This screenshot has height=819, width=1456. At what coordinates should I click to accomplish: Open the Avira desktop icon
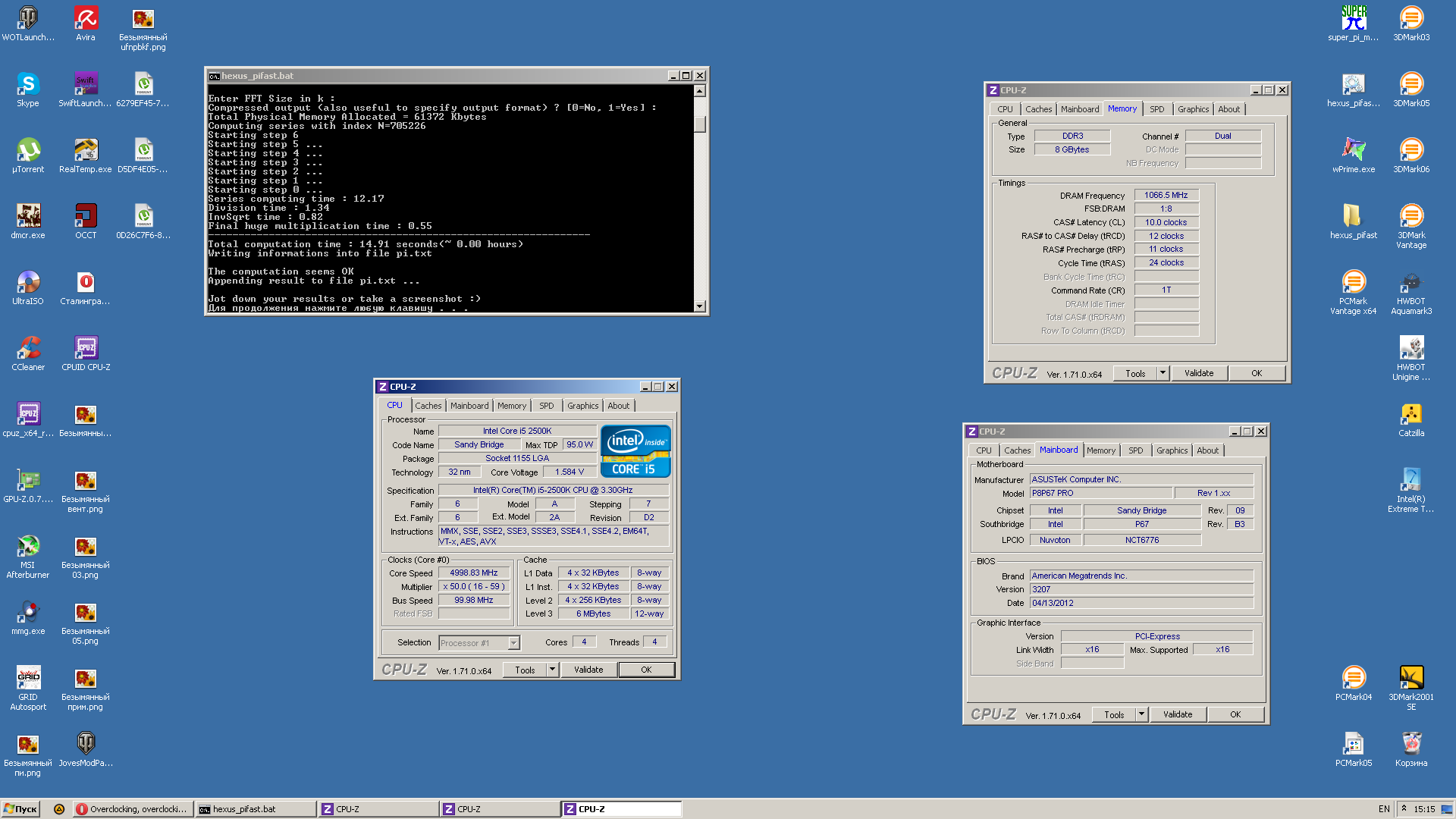coord(86,24)
